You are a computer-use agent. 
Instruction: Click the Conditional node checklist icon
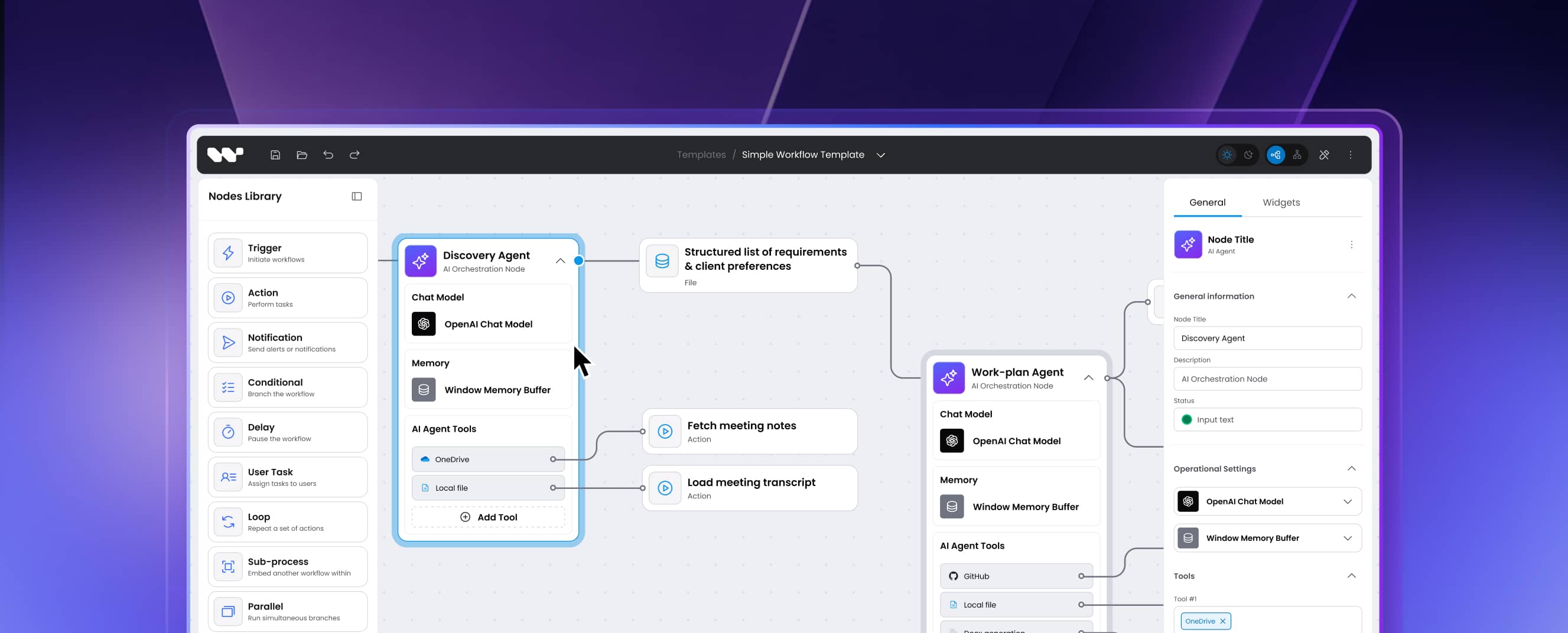227,387
